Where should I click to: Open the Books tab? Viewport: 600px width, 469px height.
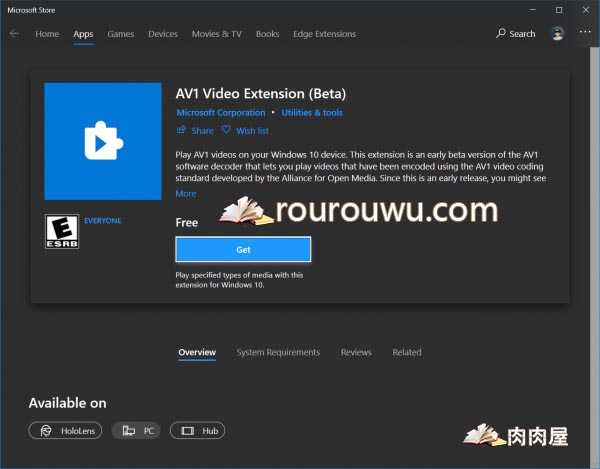coord(267,34)
